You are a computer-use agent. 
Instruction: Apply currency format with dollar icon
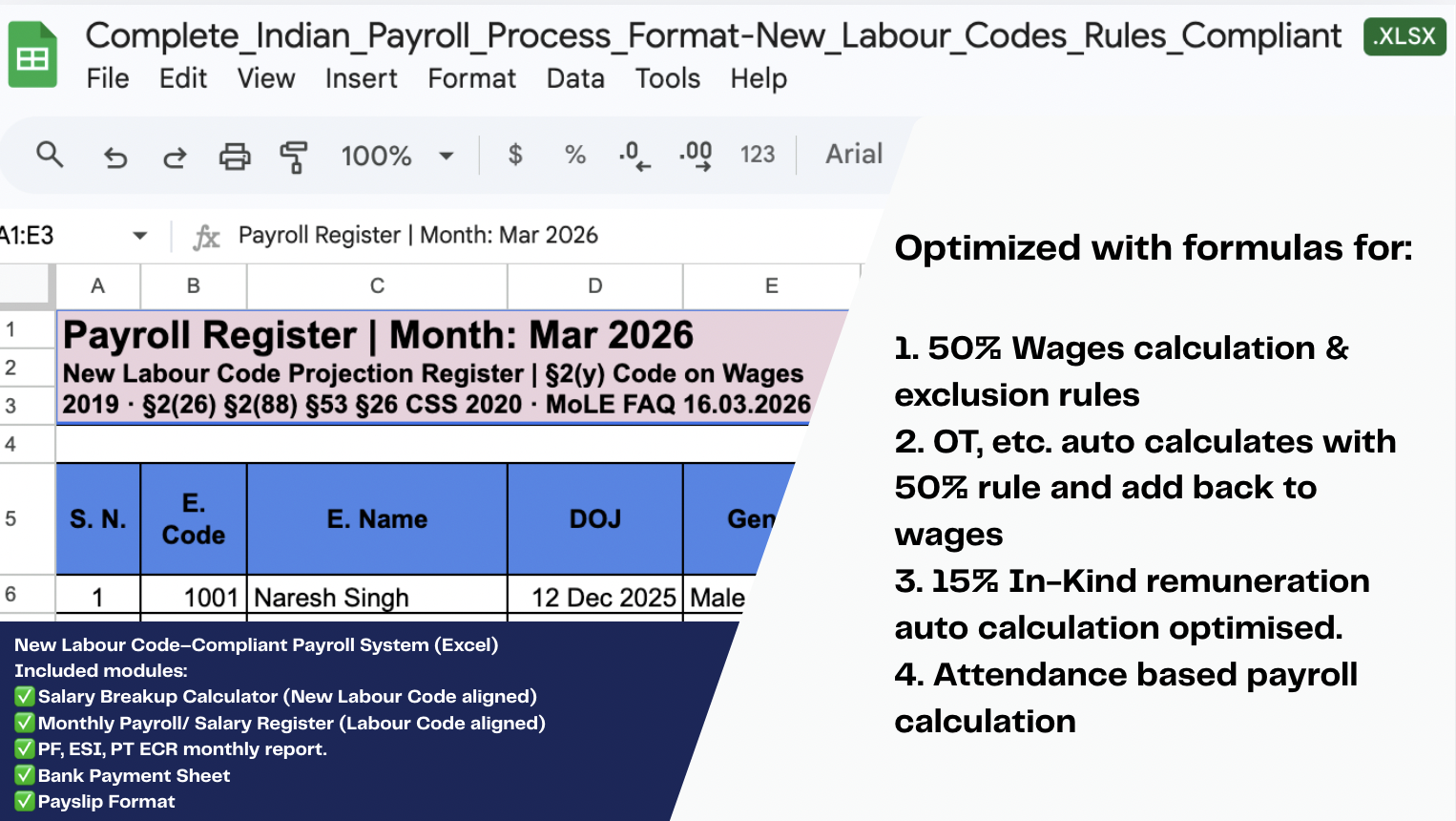(515, 155)
